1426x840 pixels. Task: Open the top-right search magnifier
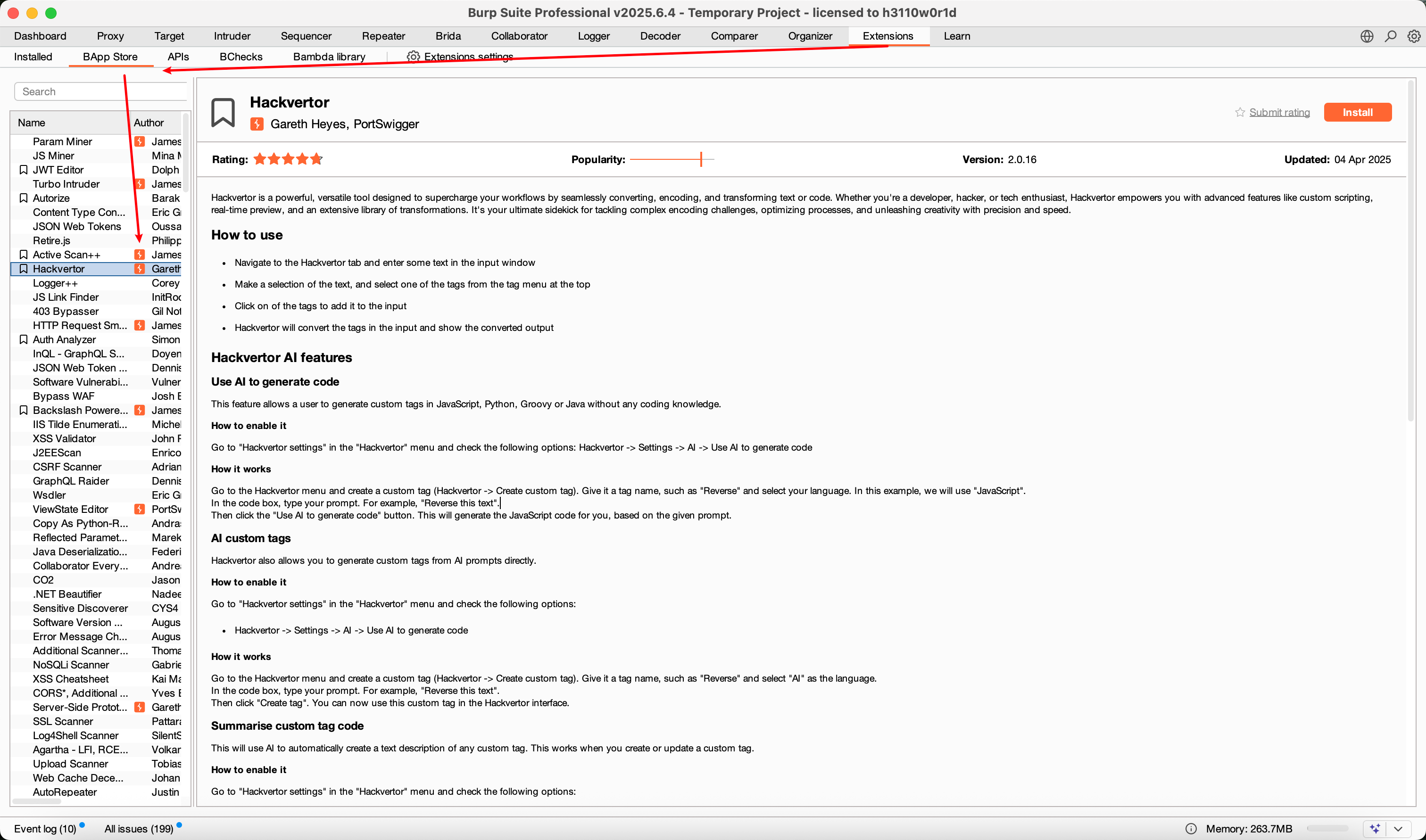click(x=1390, y=36)
